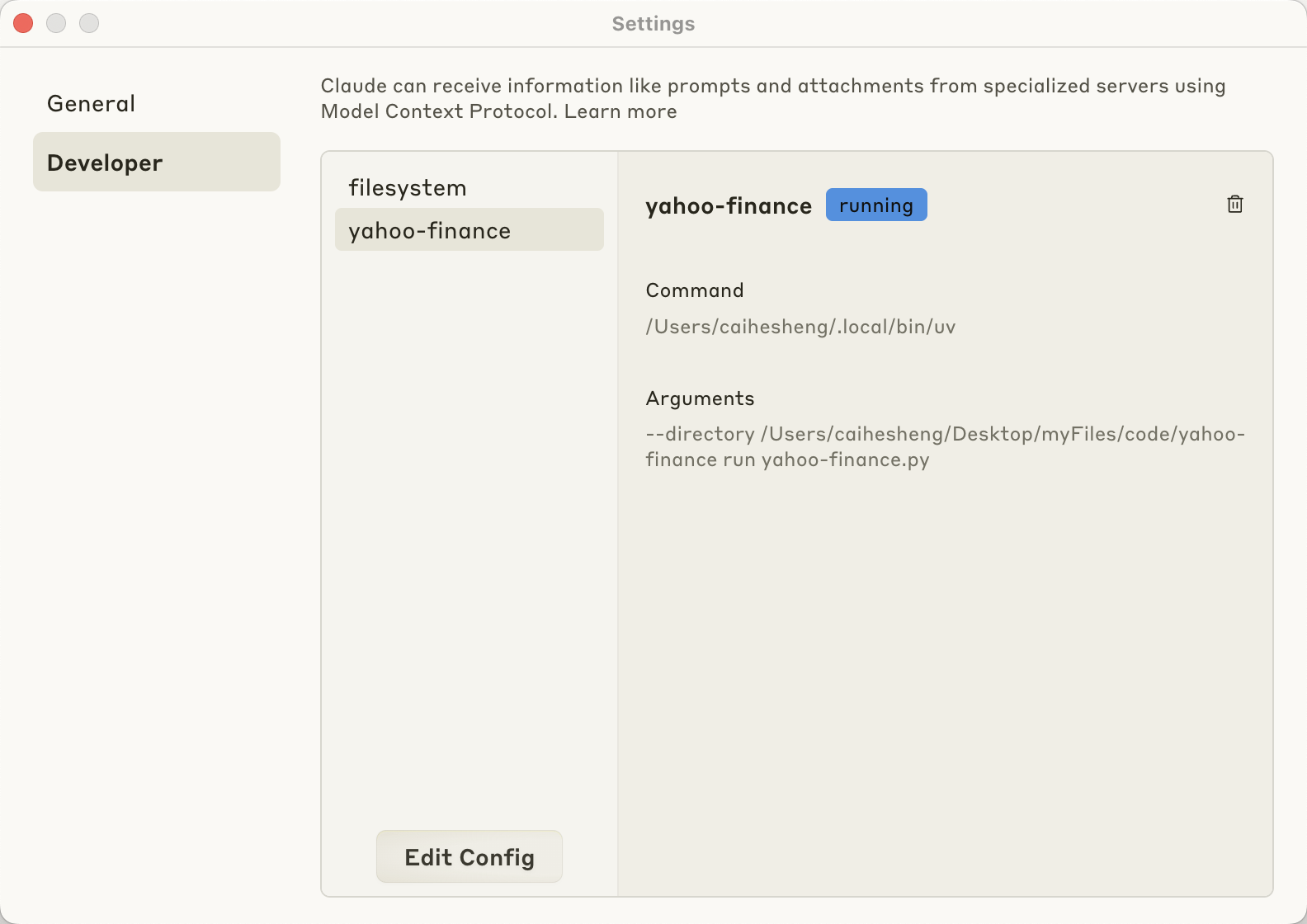Image resolution: width=1307 pixels, height=924 pixels.
Task: Delete the yahoo-finance server with trash icon
Action: coord(1234,204)
